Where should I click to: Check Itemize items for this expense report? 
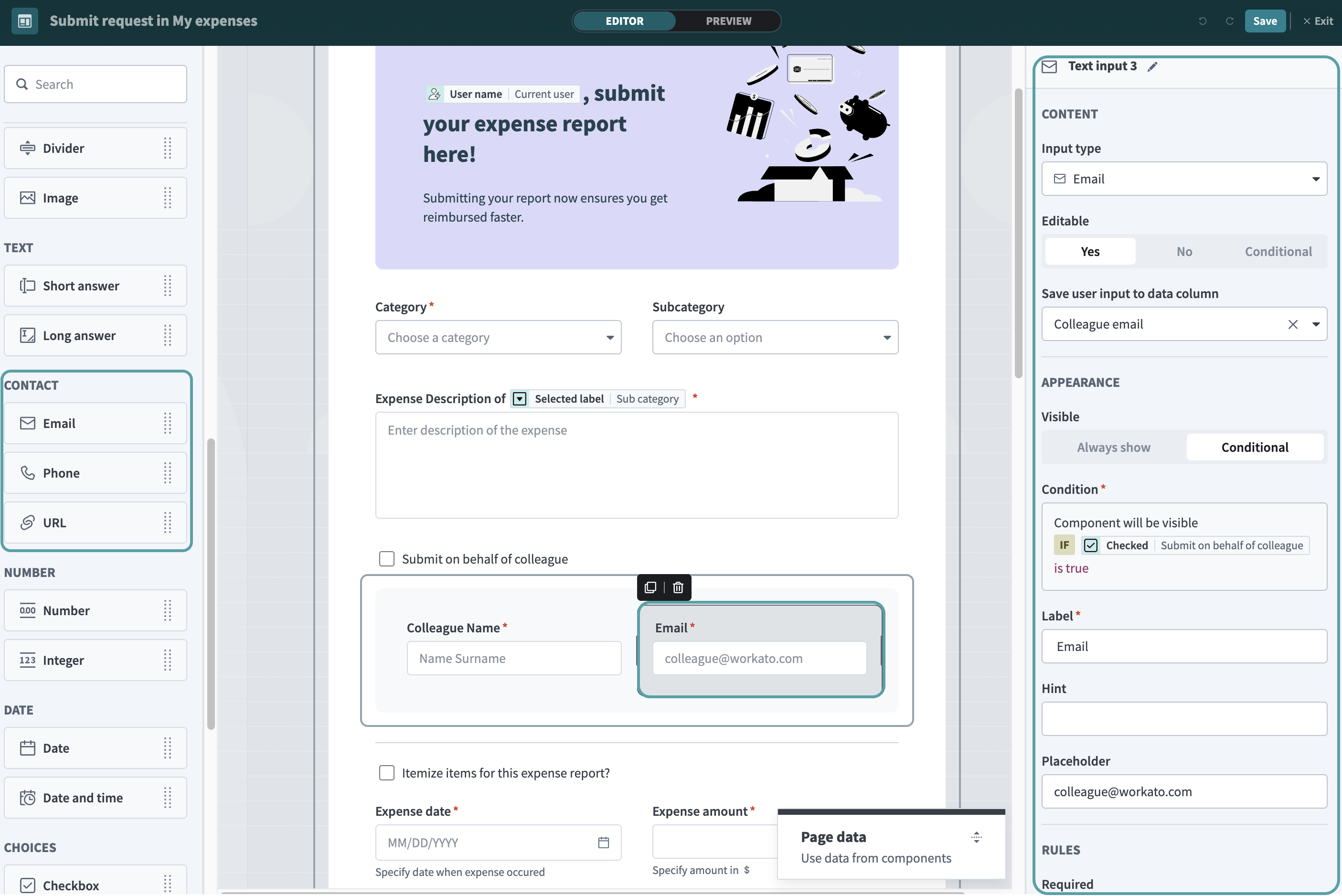pos(387,773)
